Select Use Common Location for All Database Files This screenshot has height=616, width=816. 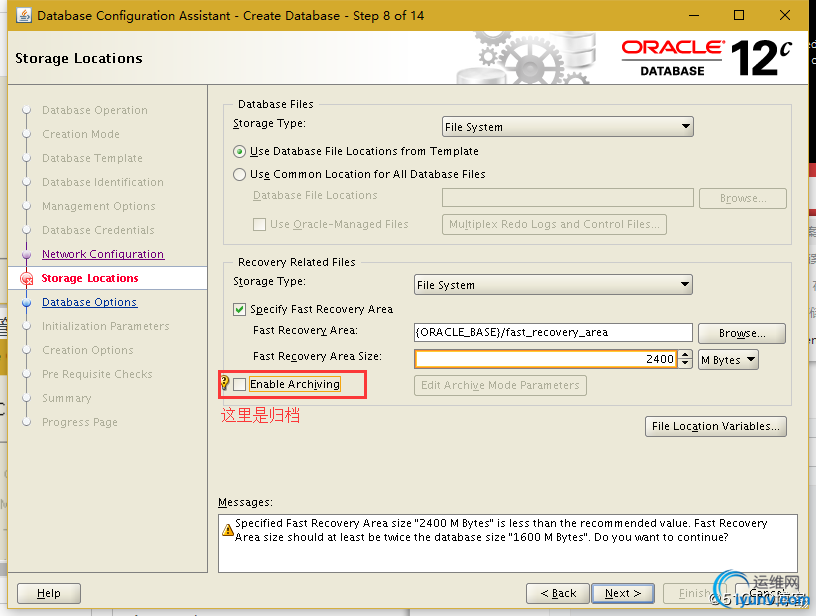[239, 174]
